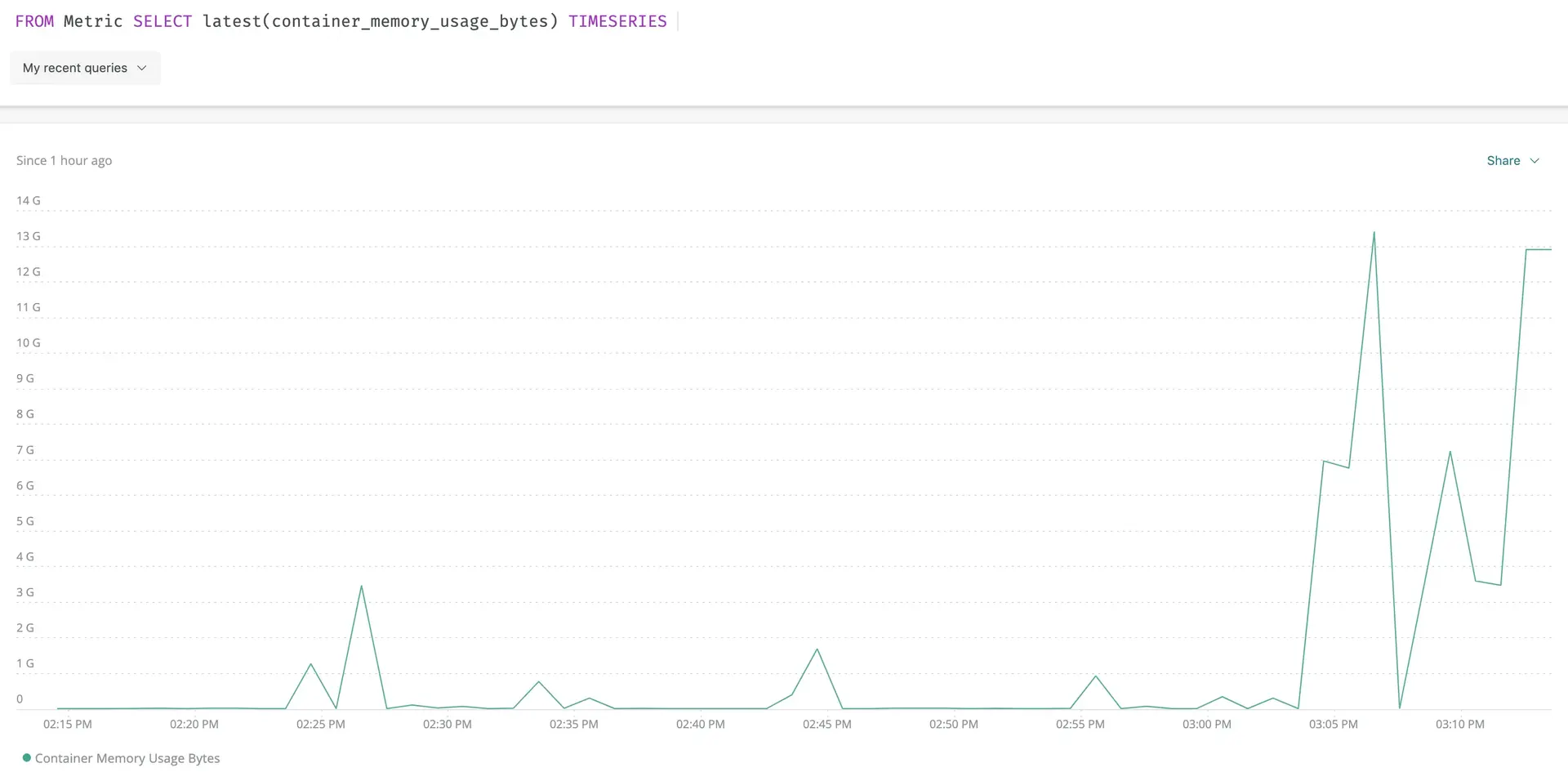
Task: Click the green legend dot for Container Memory
Action: (x=27, y=758)
